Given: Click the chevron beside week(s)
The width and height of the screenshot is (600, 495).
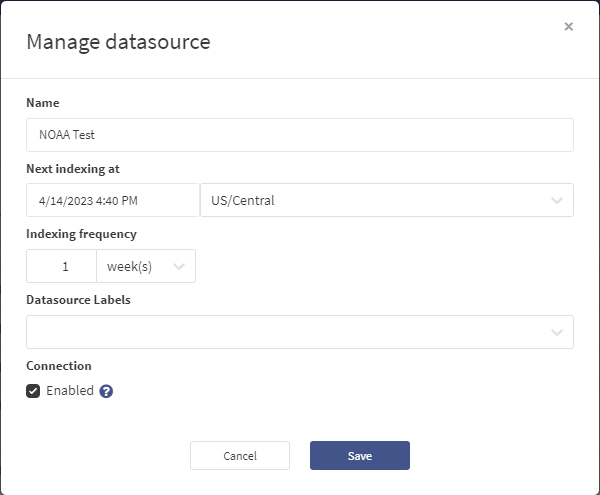Looking at the screenshot, I should 179,266.
